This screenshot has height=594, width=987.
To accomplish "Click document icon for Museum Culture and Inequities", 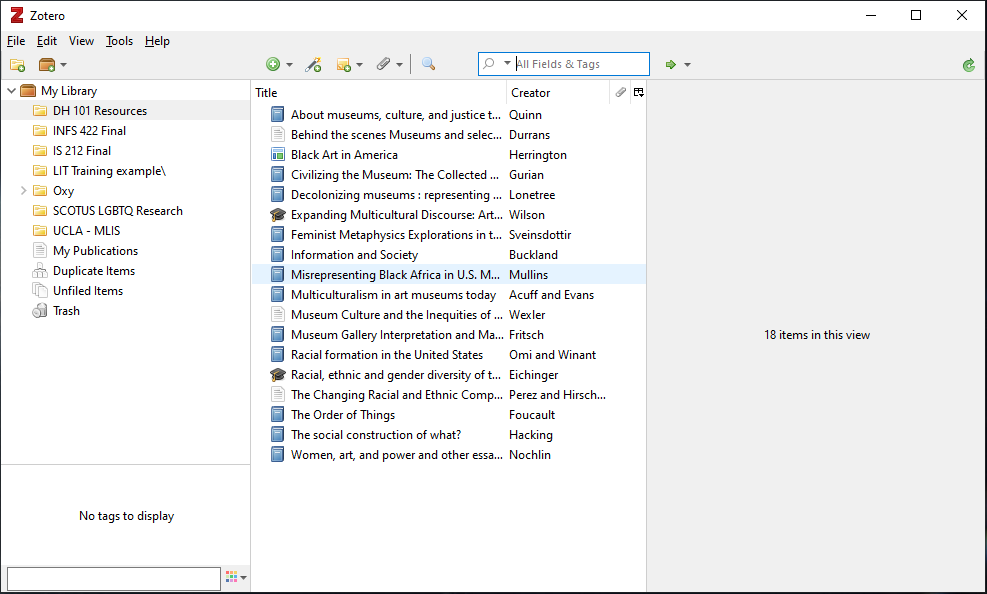I will coord(278,315).
